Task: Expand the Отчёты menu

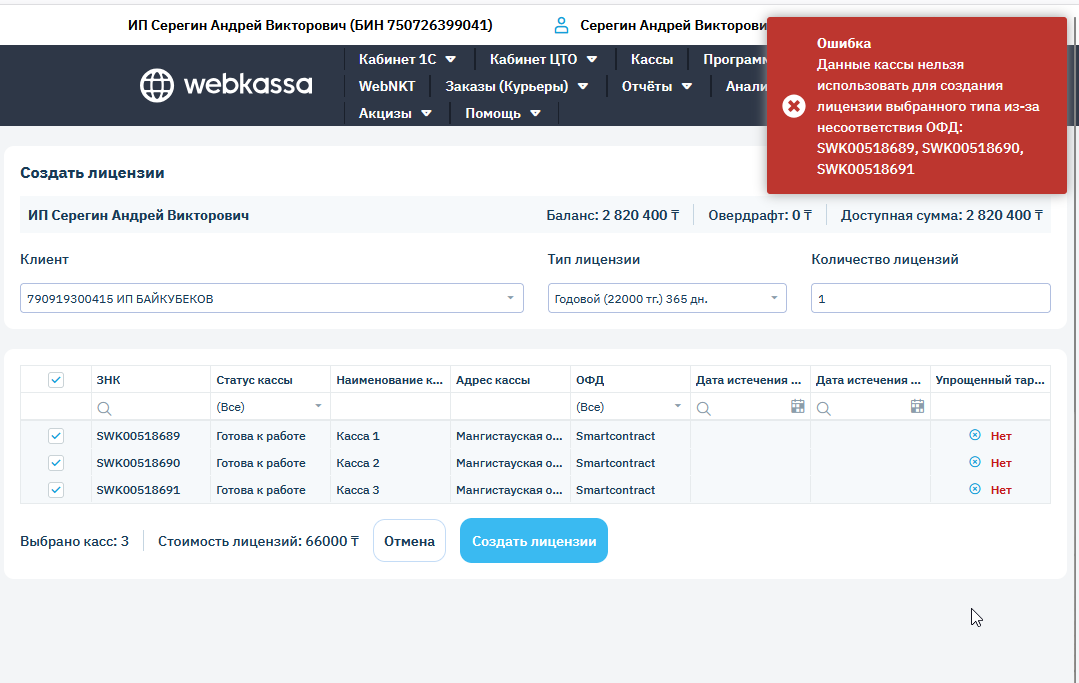Action: (656, 86)
